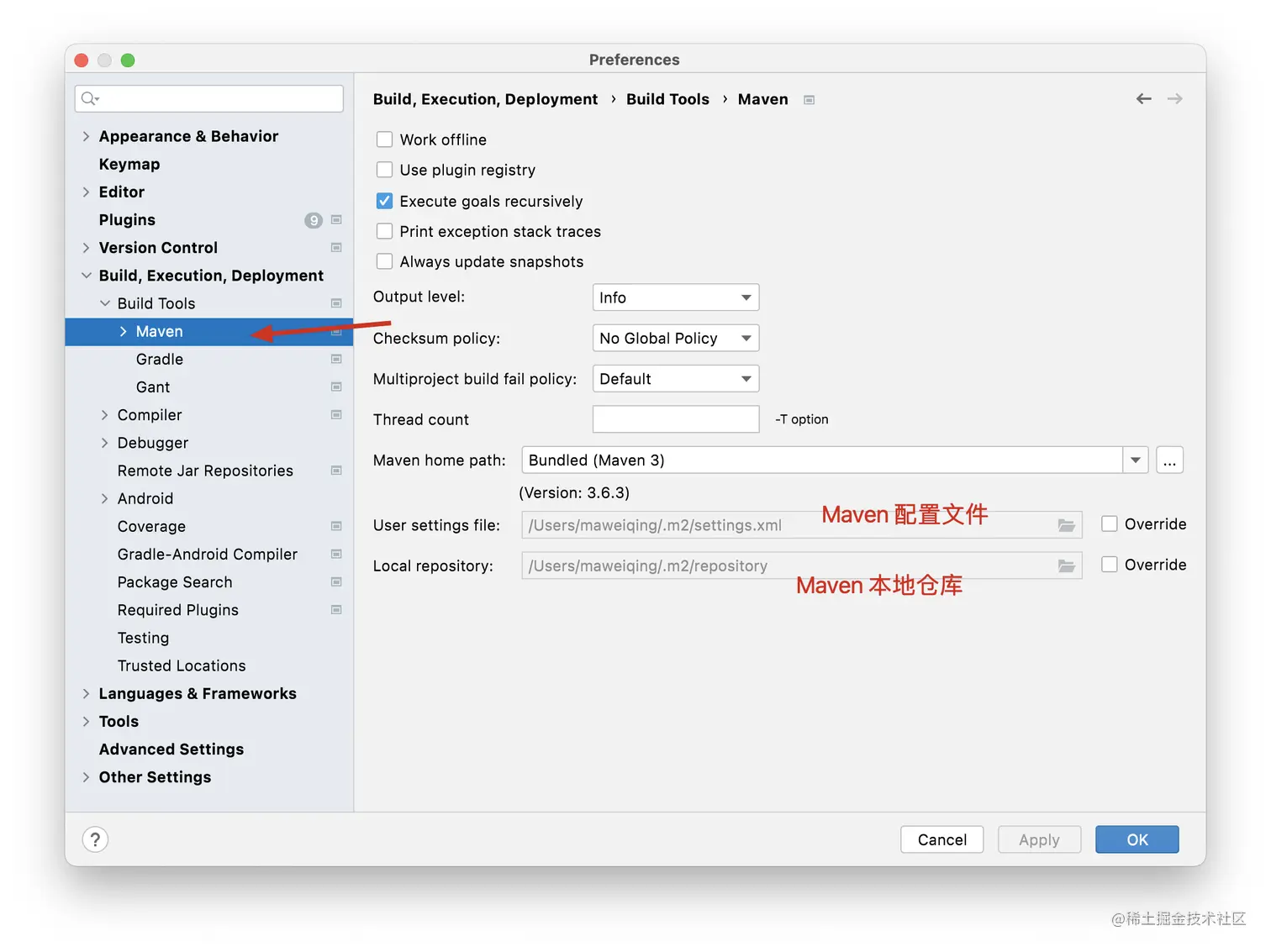Click the project settings icon on Version Control row

(336, 248)
